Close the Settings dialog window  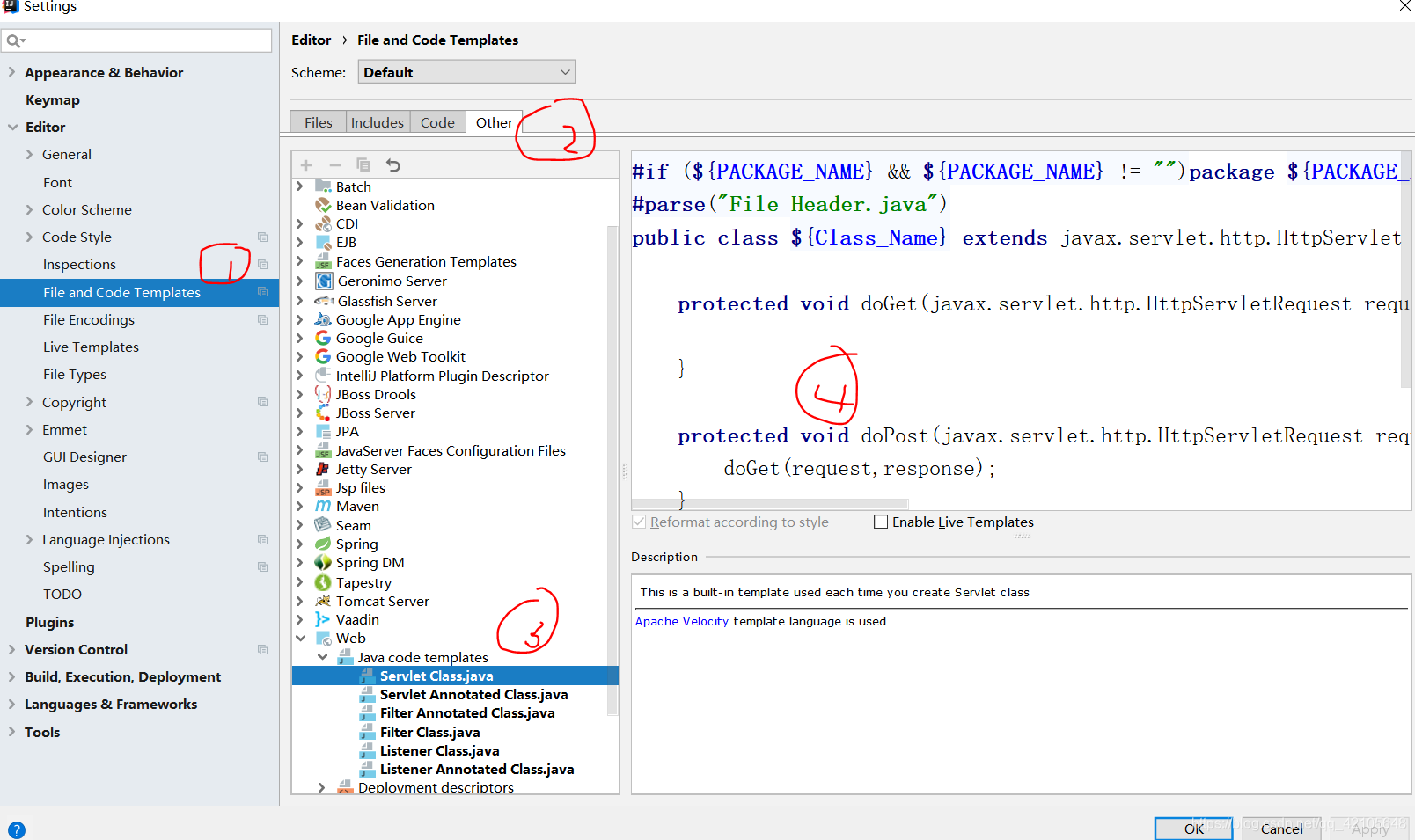(1404, 6)
